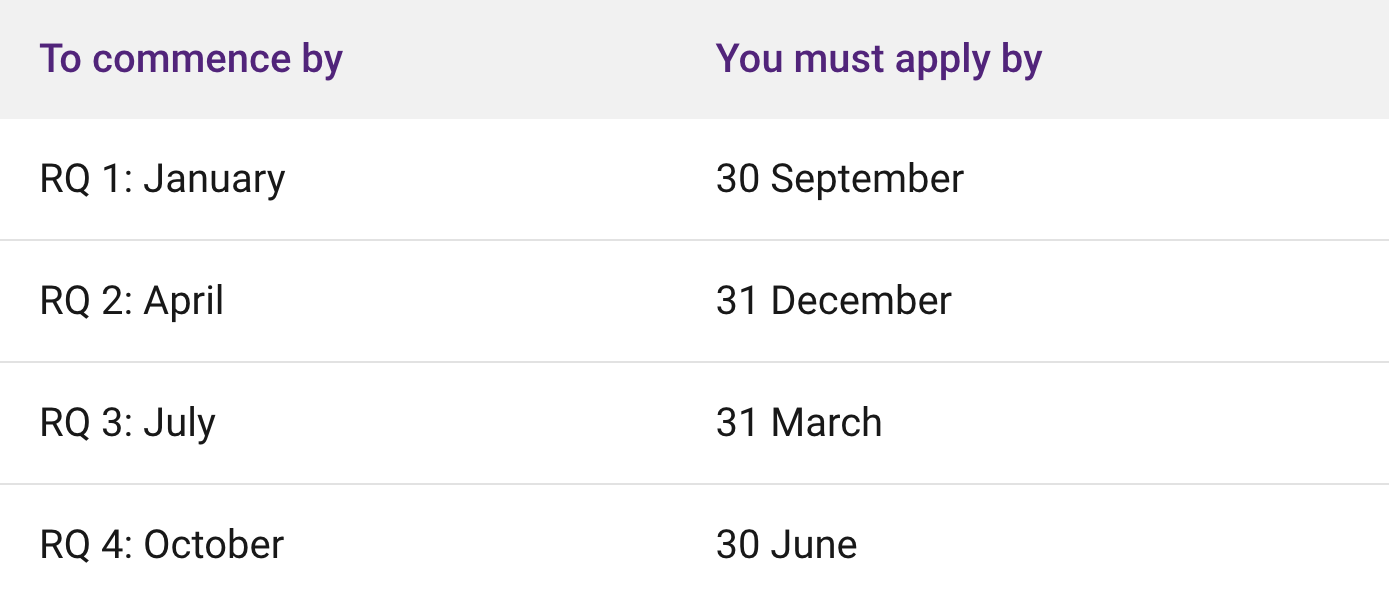This screenshot has height=605, width=1389.
Task: Click the word "January" in the first row
Action: 215,180
